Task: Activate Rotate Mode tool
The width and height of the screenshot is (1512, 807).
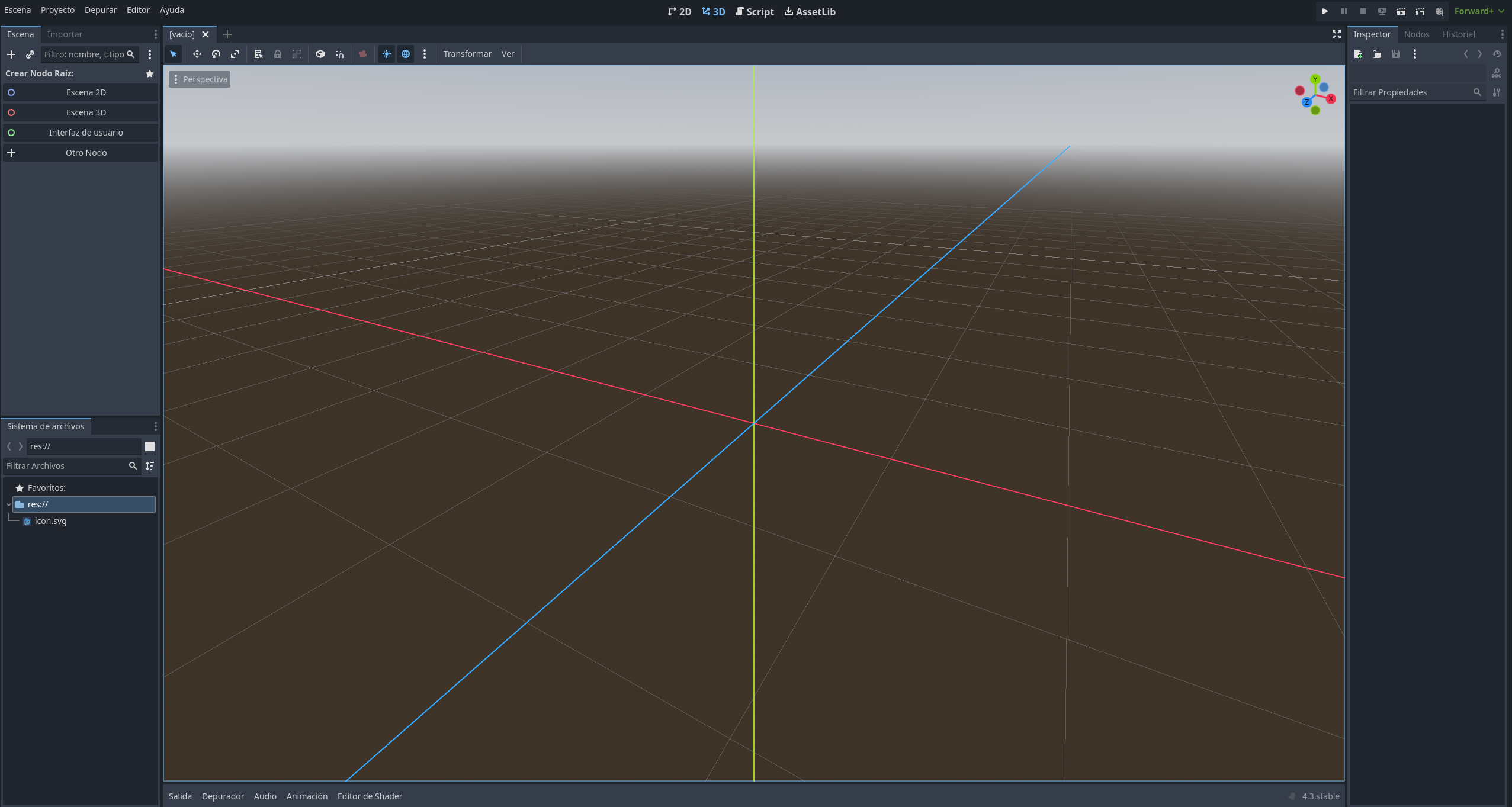Action: click(216, 54)
